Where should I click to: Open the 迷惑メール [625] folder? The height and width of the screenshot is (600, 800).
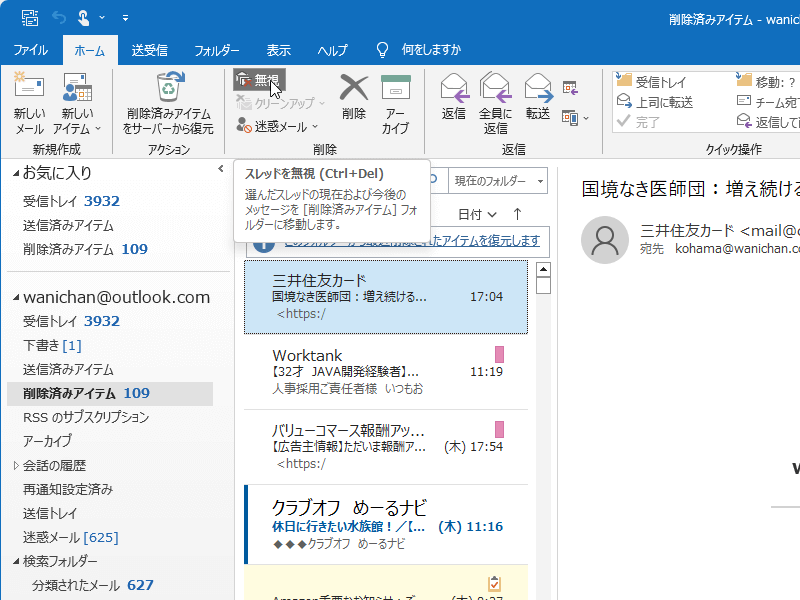coord(70,537)
